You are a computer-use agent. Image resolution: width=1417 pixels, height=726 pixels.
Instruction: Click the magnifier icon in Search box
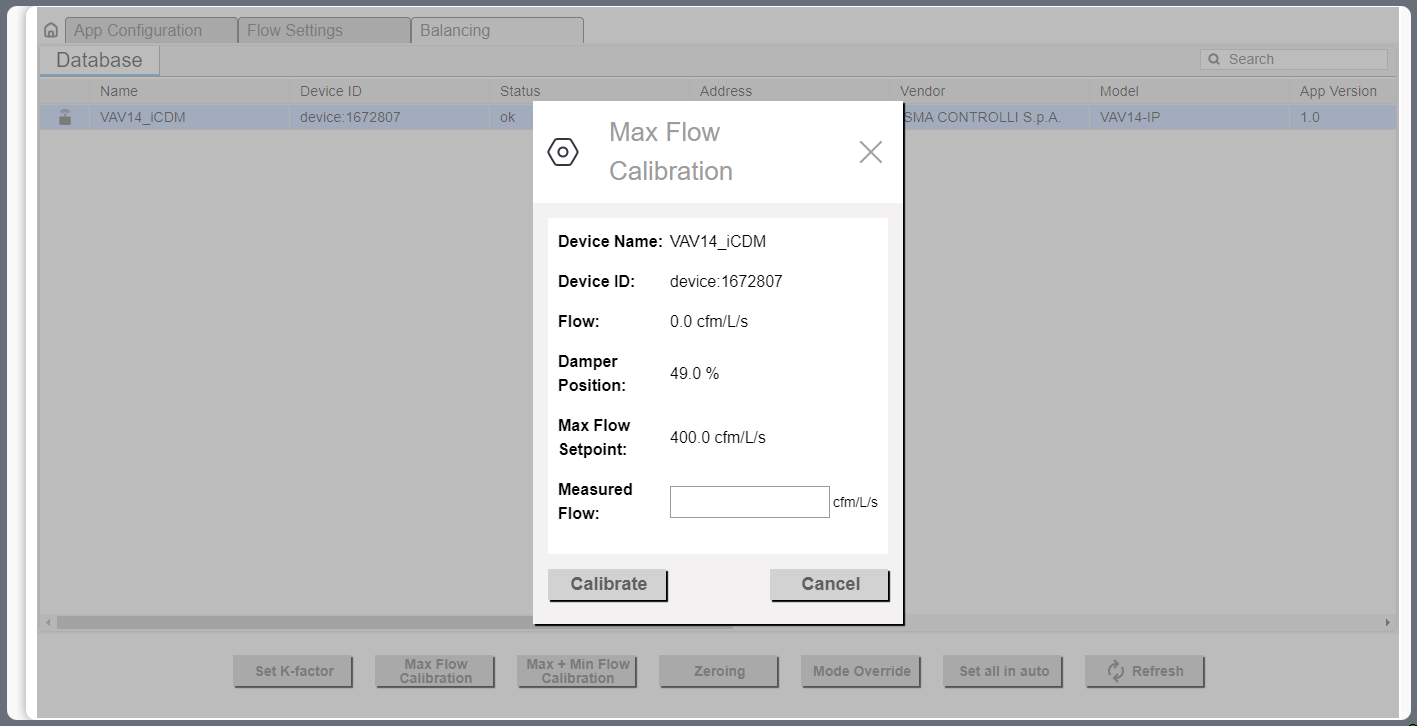(1214, 60)
